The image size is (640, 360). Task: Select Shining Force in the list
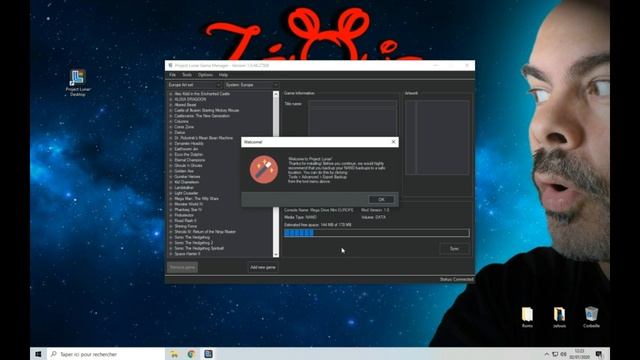pos(186,226)
